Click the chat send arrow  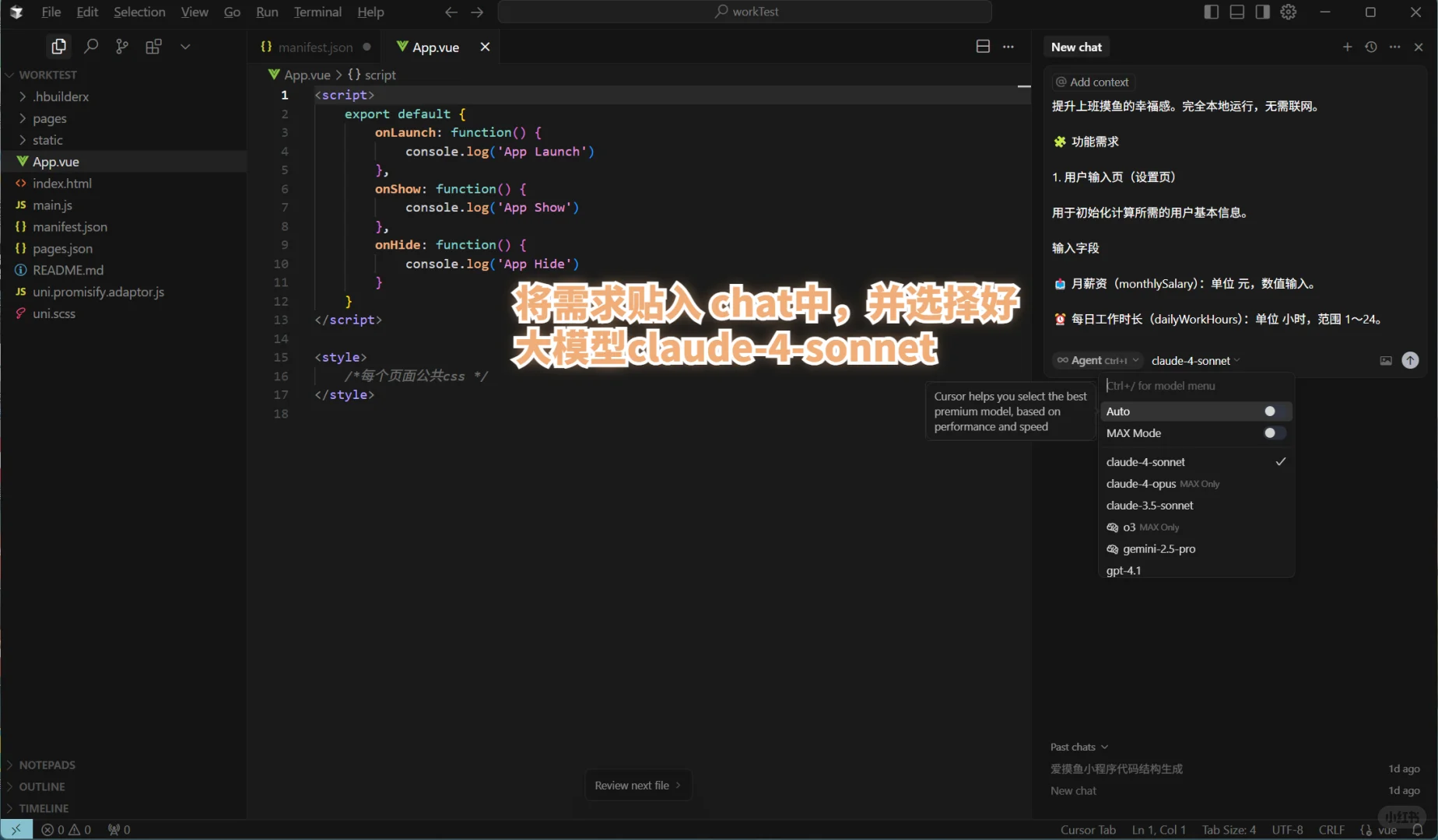[x=1411, y=360]
